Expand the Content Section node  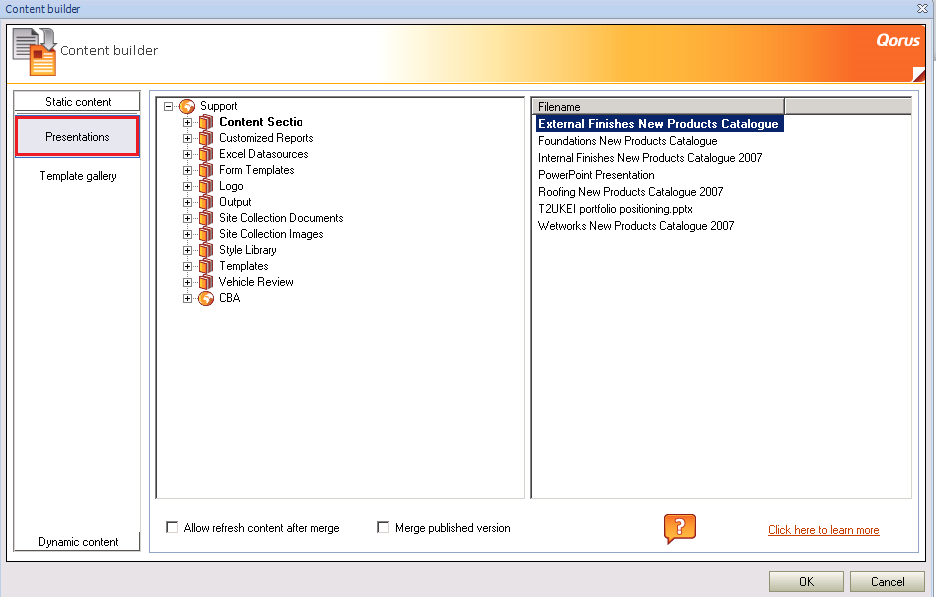point(187,122)
